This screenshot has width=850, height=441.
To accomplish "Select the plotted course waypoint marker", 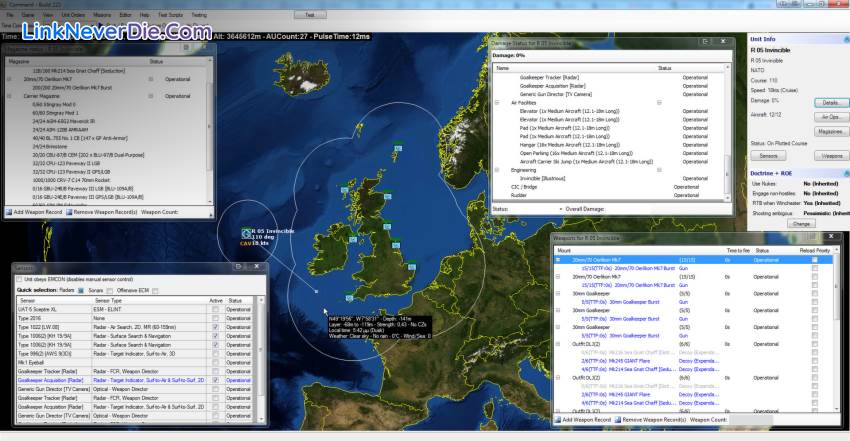I will pos(317,291).
